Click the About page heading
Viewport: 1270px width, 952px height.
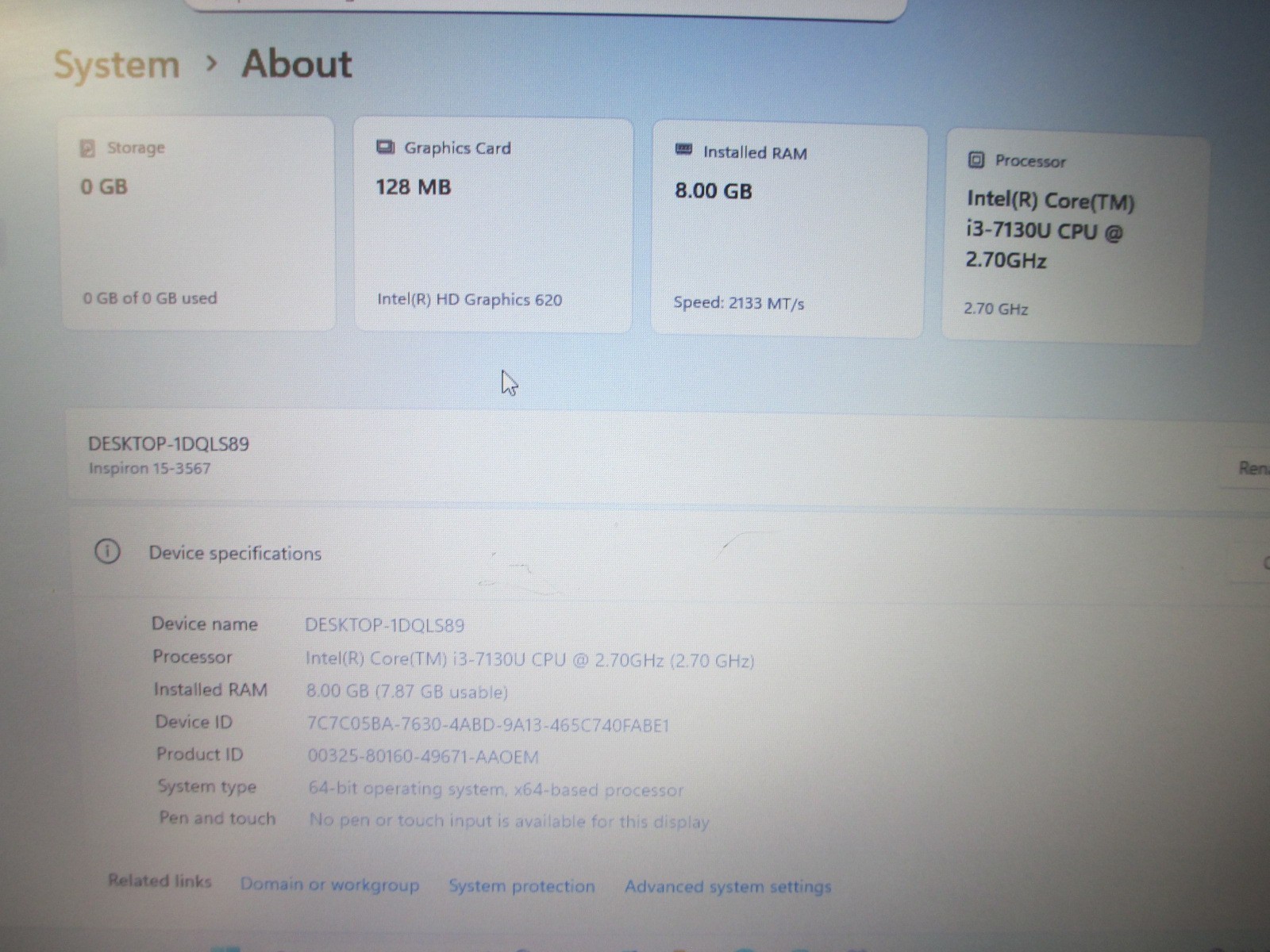(297, 63)
